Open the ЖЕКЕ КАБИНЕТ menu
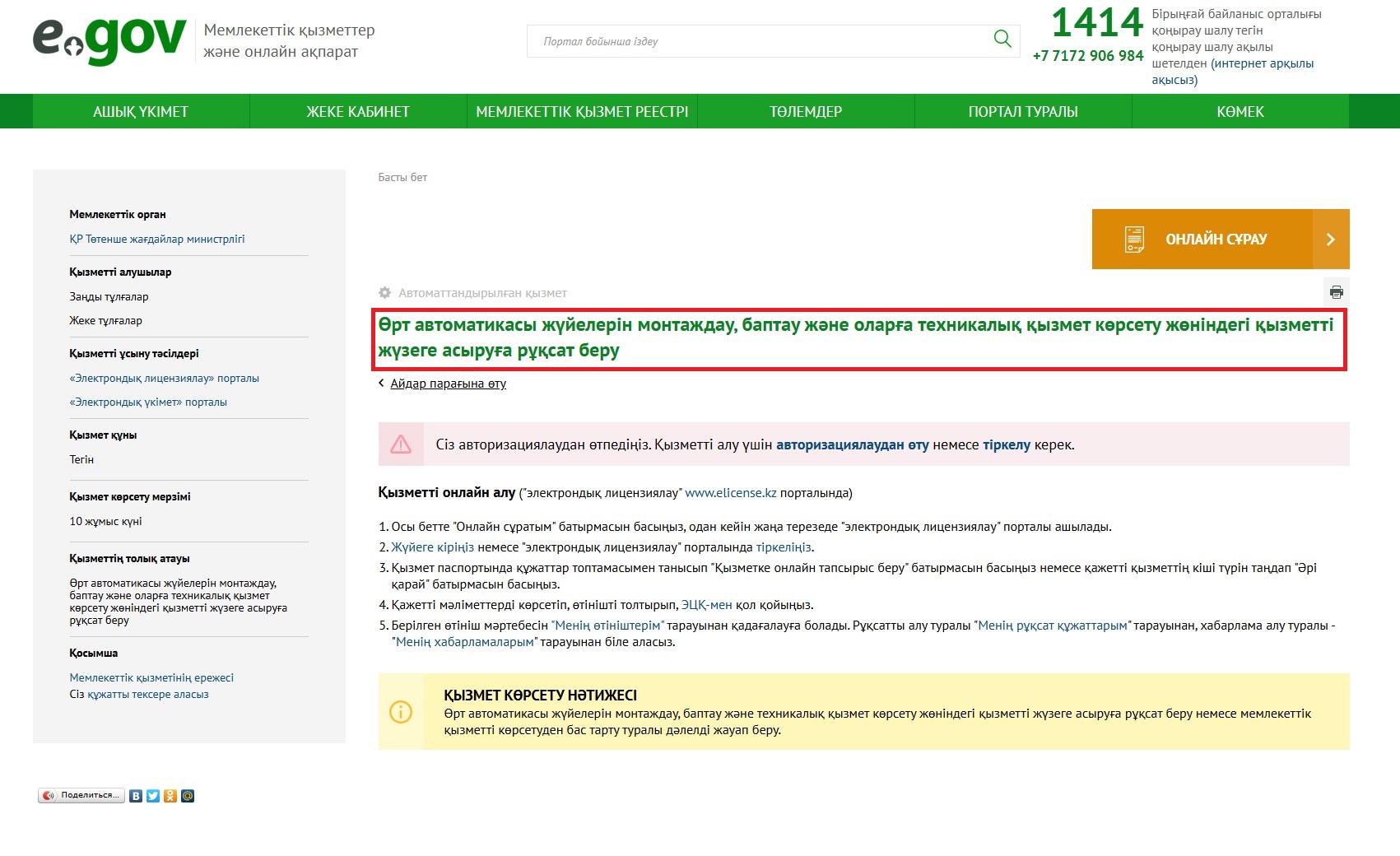Image resolution: width=1400 pixels, height=856 pixels. (x=358, y=111)
